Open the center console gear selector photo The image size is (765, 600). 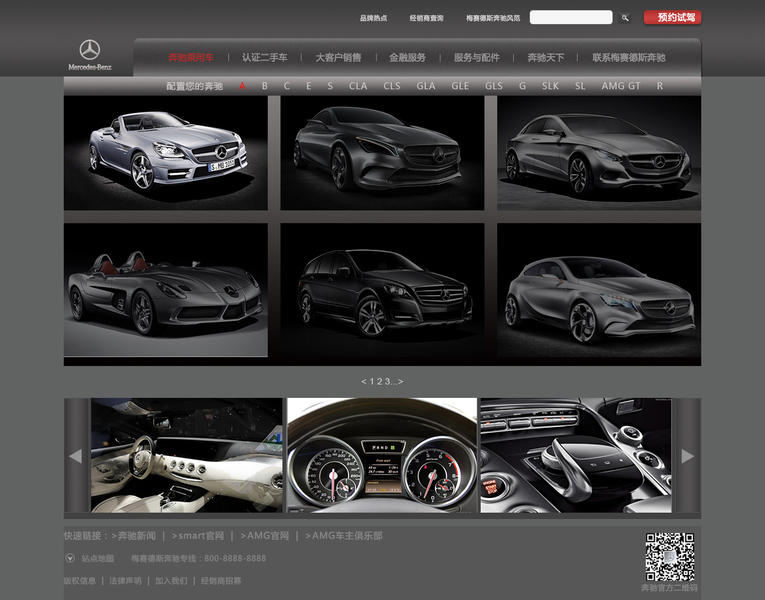(x=576, y=455)
